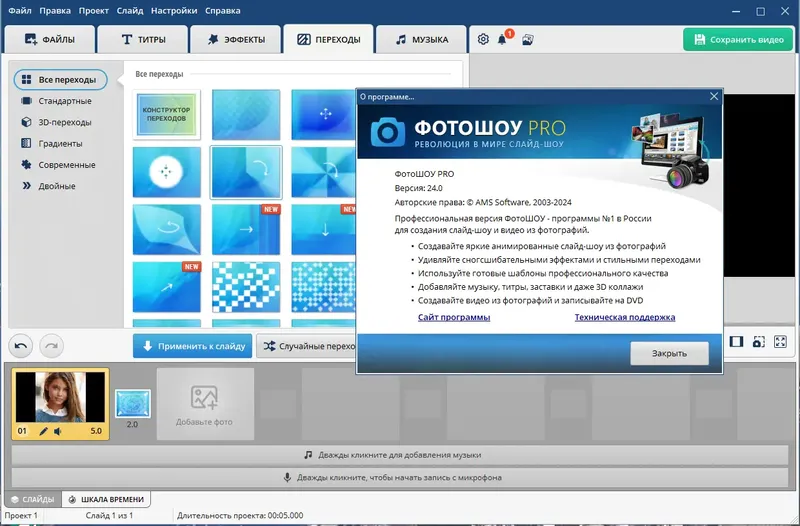The width and height of the screenshot is (800, 526).
Task: Click Применить к слайду button
Action: coord(193,346)
